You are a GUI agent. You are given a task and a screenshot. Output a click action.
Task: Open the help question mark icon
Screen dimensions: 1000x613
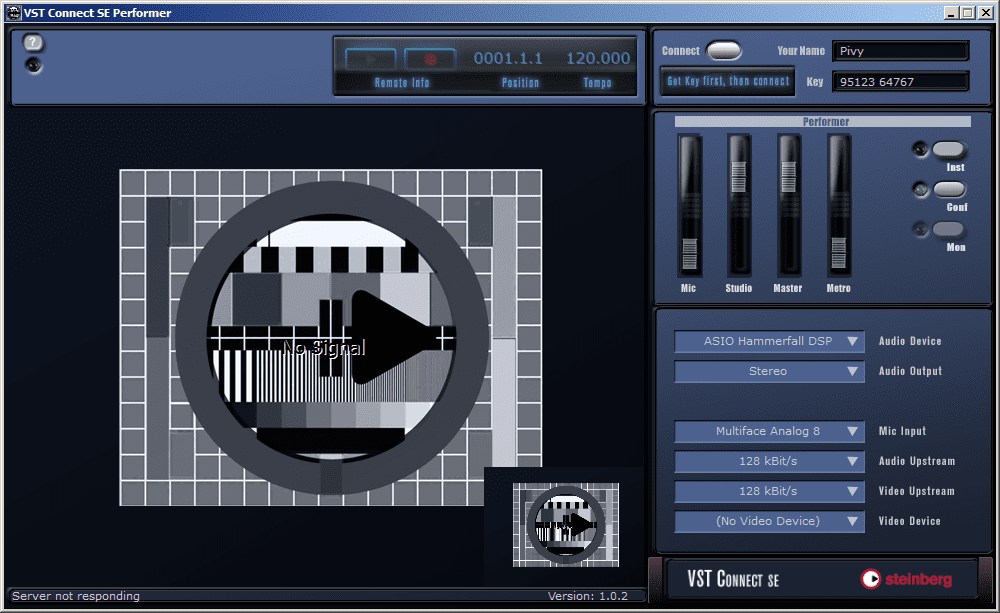click(33, 43)
